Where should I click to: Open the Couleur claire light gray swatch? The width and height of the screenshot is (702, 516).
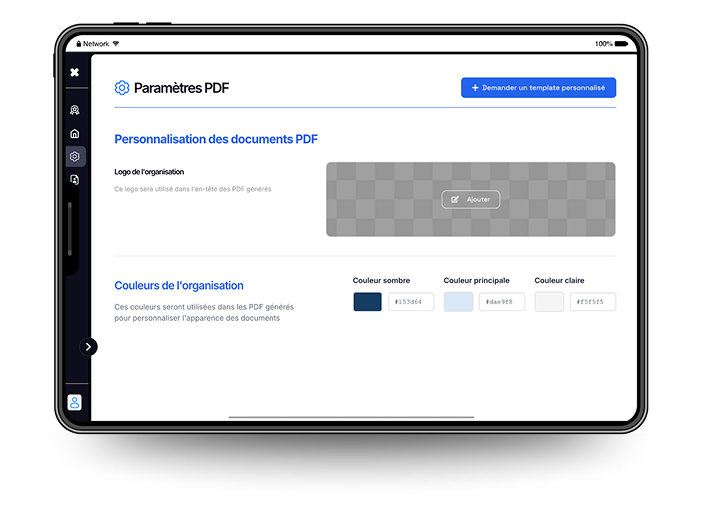[549, 302]
